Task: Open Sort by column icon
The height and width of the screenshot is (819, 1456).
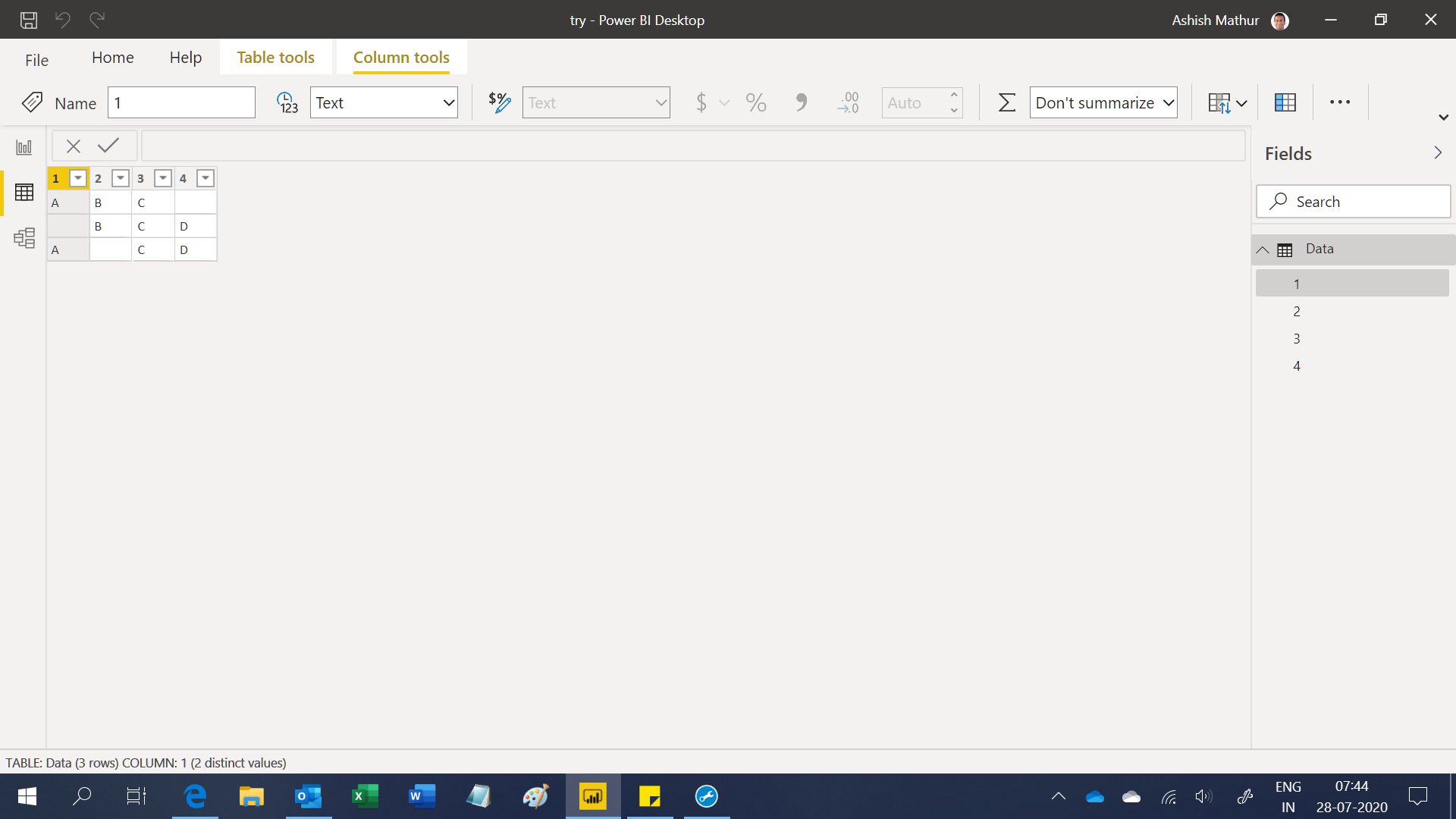Action: (x=1227, y=102)
